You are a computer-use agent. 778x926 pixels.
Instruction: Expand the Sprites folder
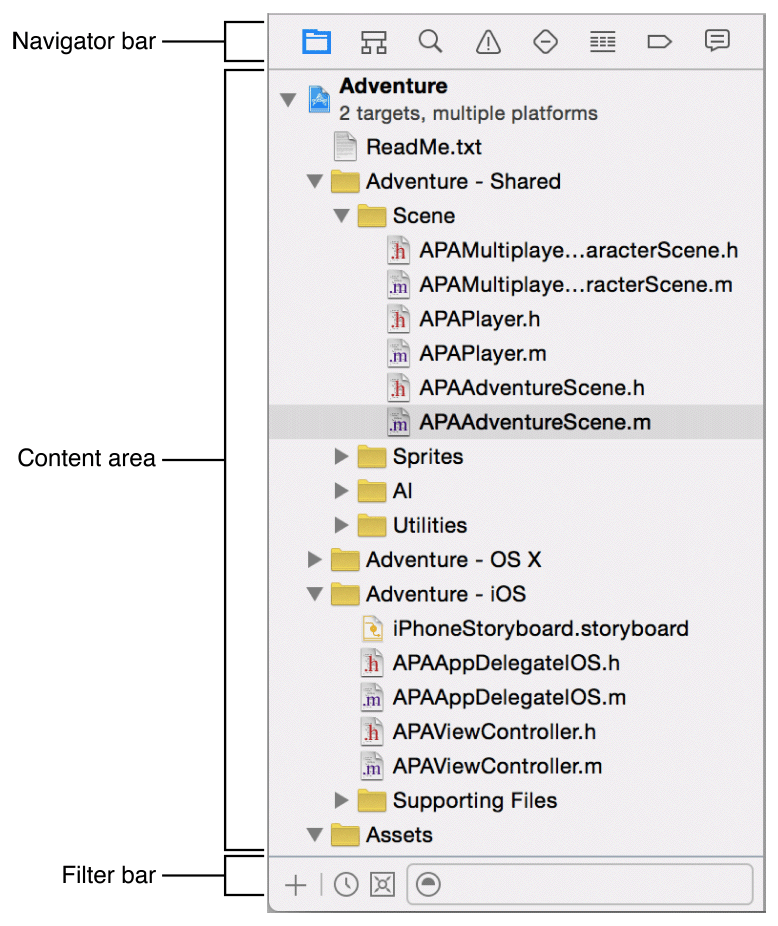pos(342,456)
